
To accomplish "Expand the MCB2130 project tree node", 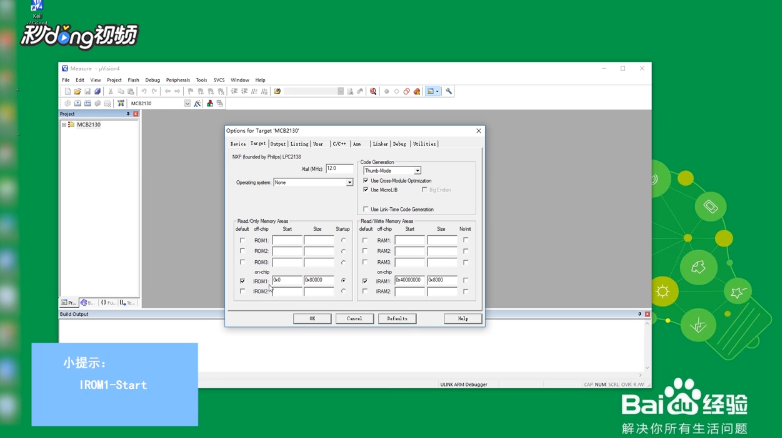I will 64,125.
